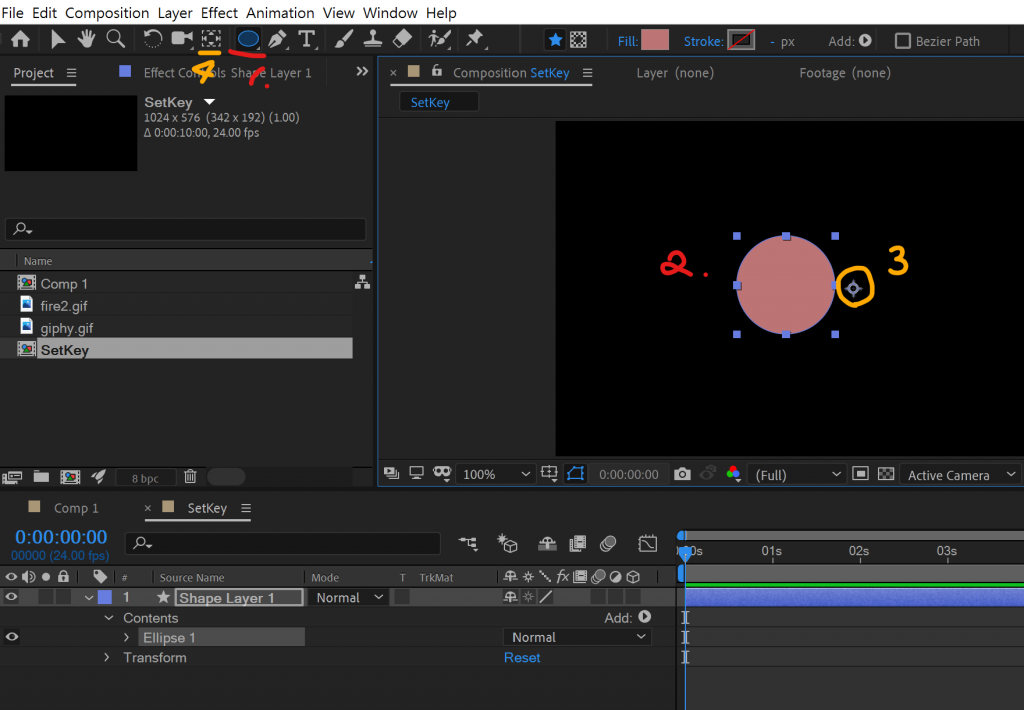Toggle visibility of Ellipse 1
This screenshot has height=710, width=1024.
pyautogui.click(x=12, y=637)
